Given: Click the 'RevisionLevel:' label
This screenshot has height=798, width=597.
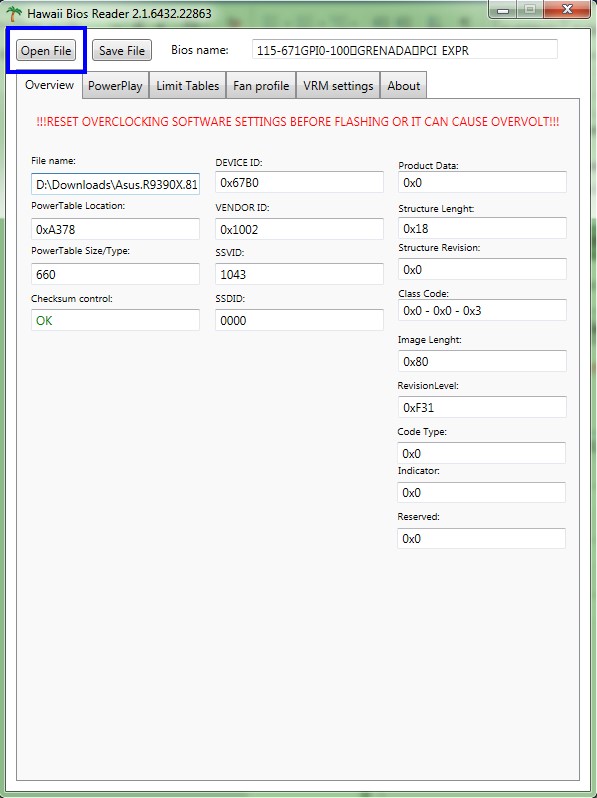Looking at the screenshot, I should [428, 386].
